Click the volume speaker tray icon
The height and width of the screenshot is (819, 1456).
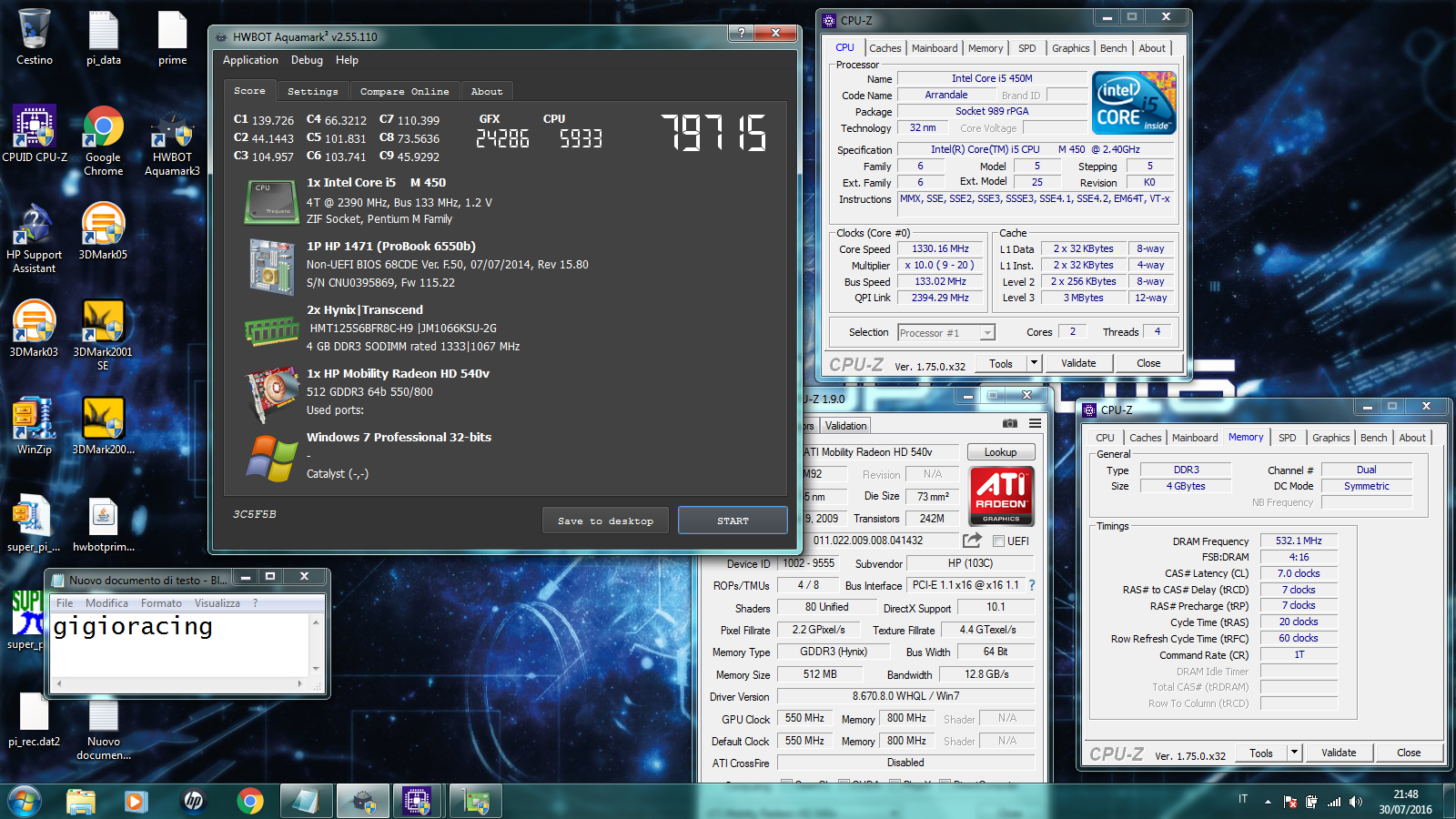click(1356, 802)
